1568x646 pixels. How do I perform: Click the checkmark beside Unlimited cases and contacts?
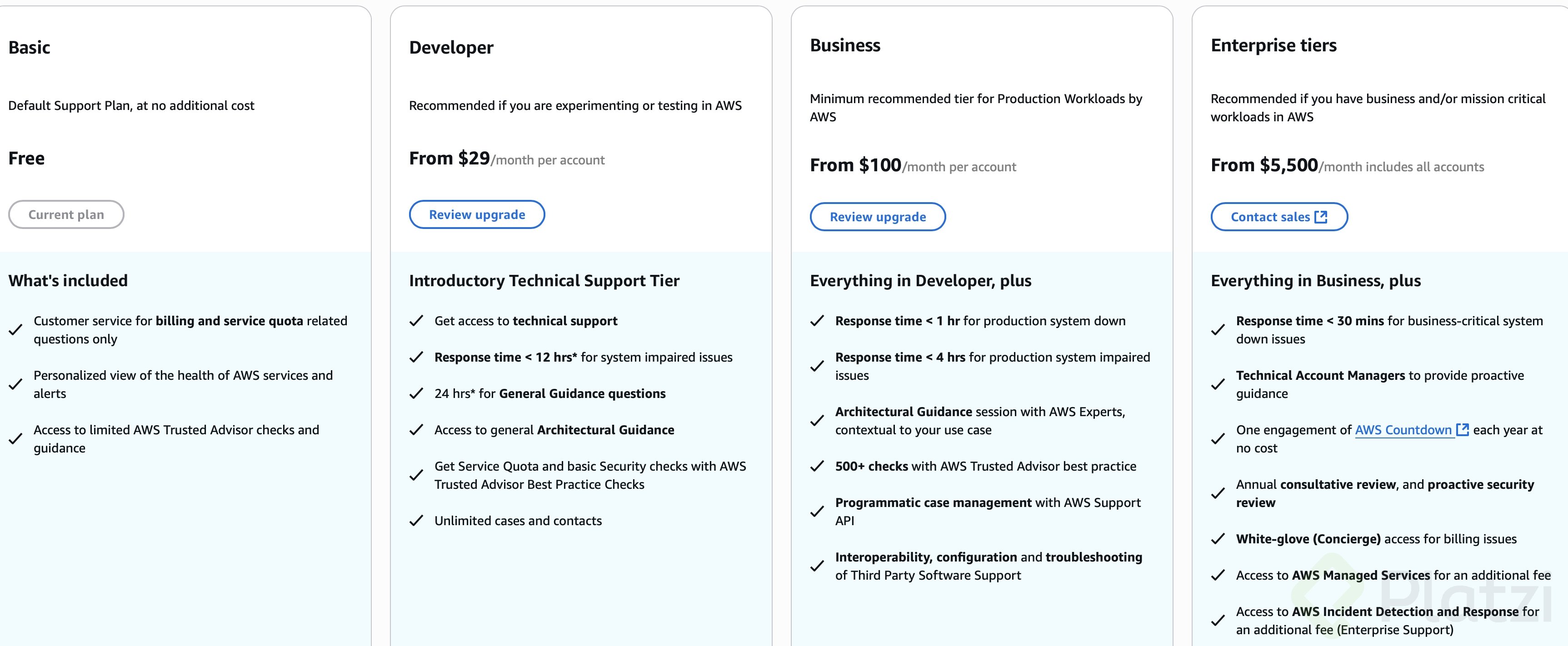416,521
